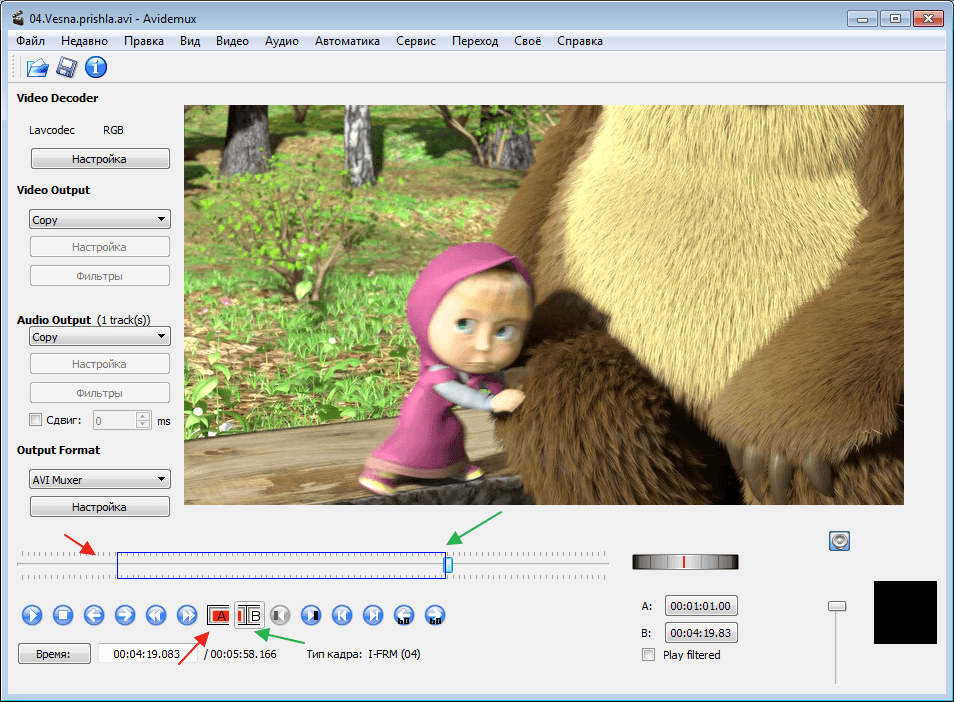Click Настройка under Output Format
This screenshot has width=954, height=702.
click(100, 507)
